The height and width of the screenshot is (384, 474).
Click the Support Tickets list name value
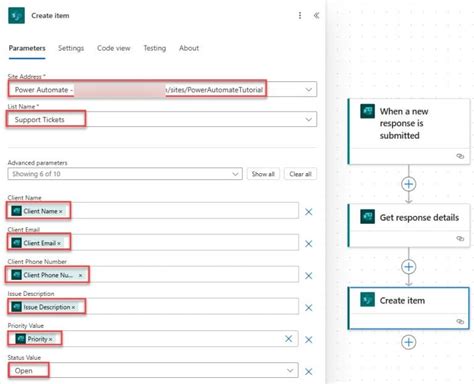click(x=40, y=120)
